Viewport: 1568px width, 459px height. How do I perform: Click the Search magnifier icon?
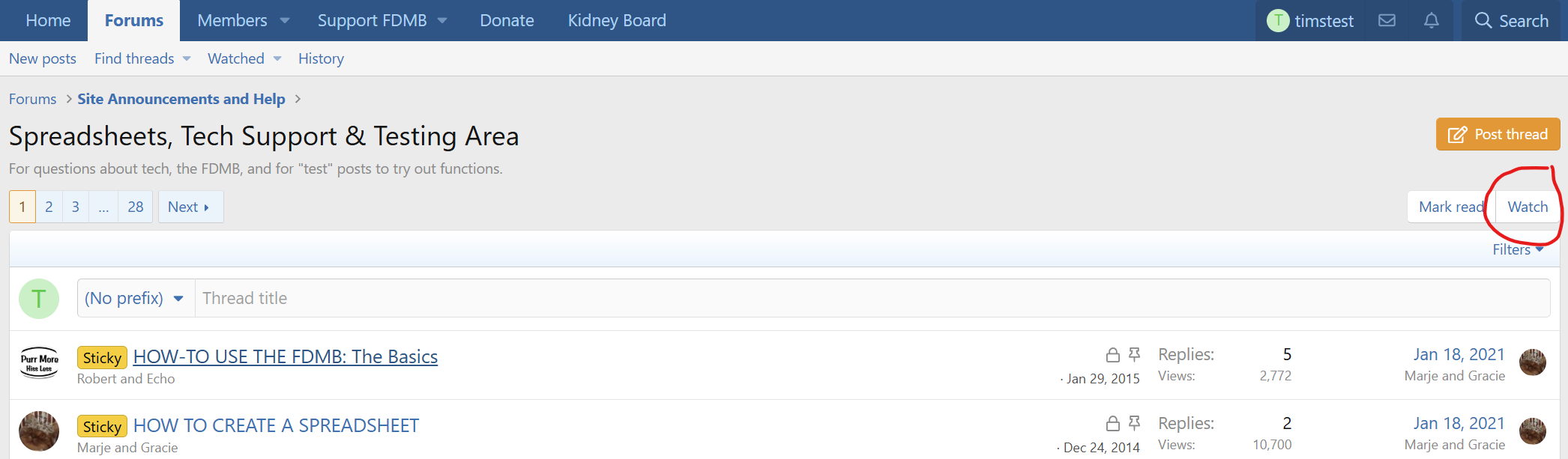coord(1483,20)
